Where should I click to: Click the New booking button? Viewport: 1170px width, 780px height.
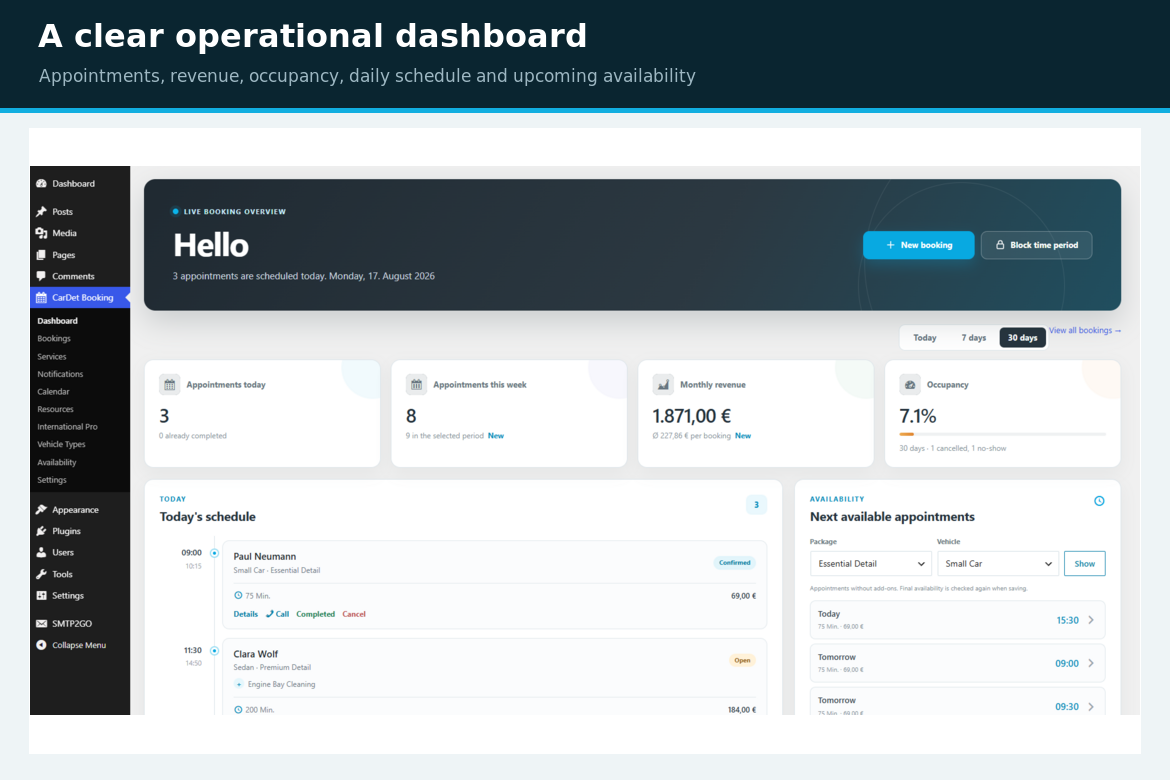919,245
